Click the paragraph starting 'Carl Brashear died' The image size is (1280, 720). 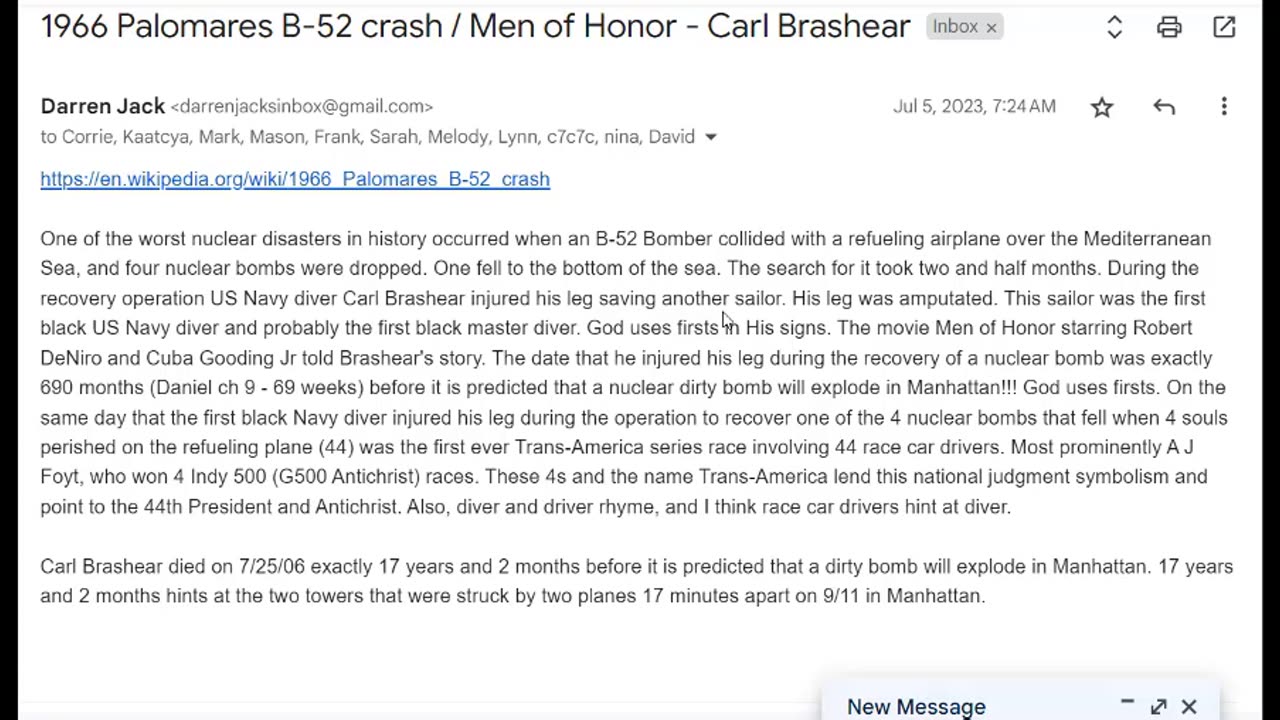636,581
